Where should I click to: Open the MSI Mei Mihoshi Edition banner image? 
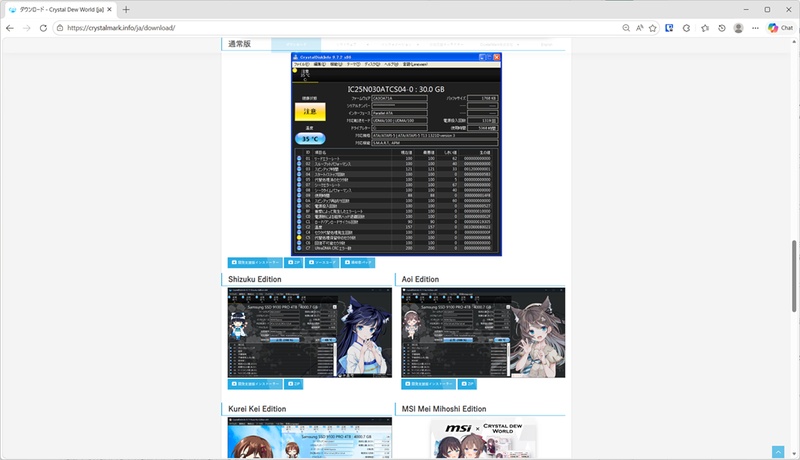coord(483,439)
